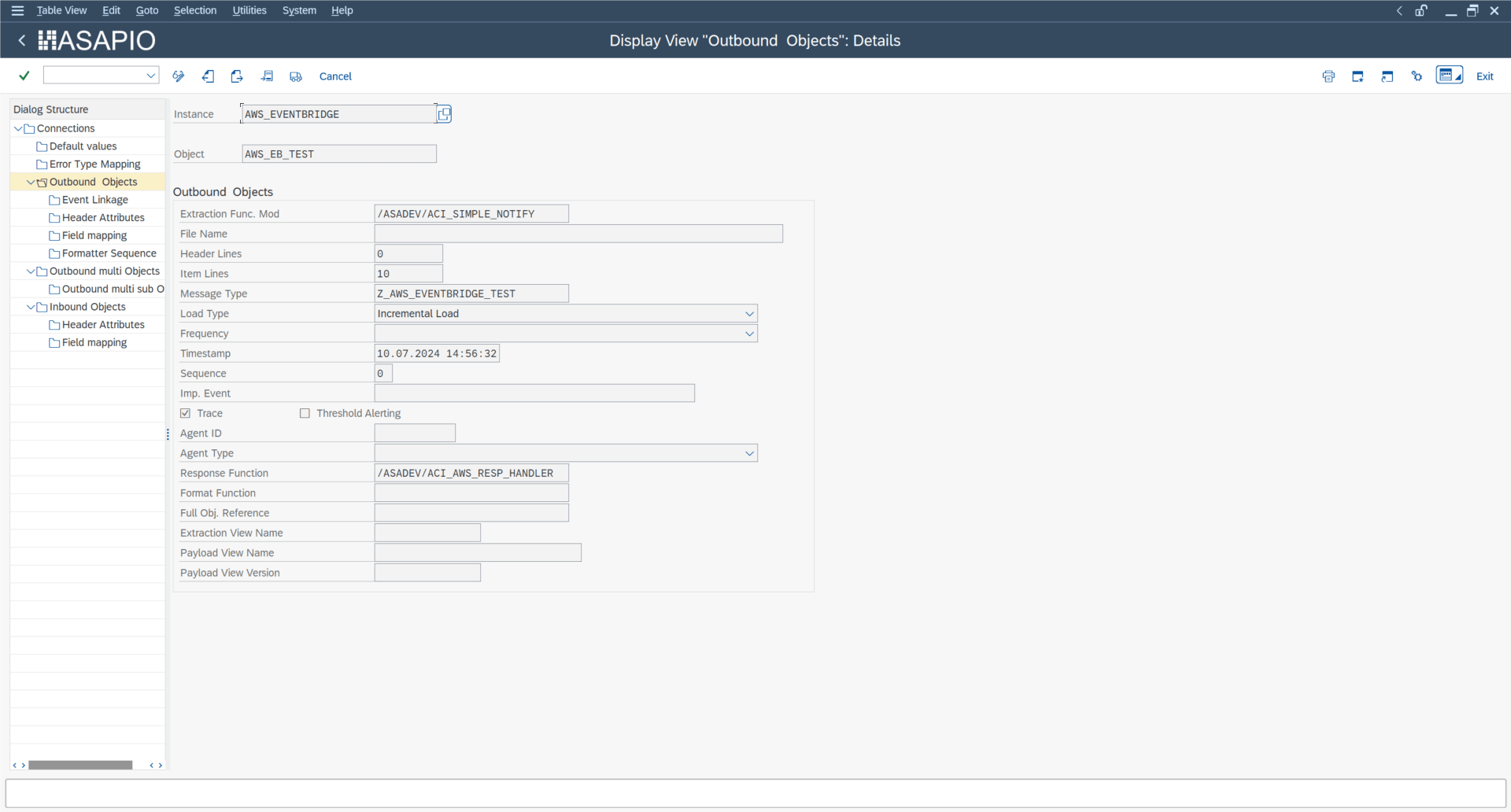Open the layout customize menu icon
Viewport: 1511px width, 812px height.
1449,76
